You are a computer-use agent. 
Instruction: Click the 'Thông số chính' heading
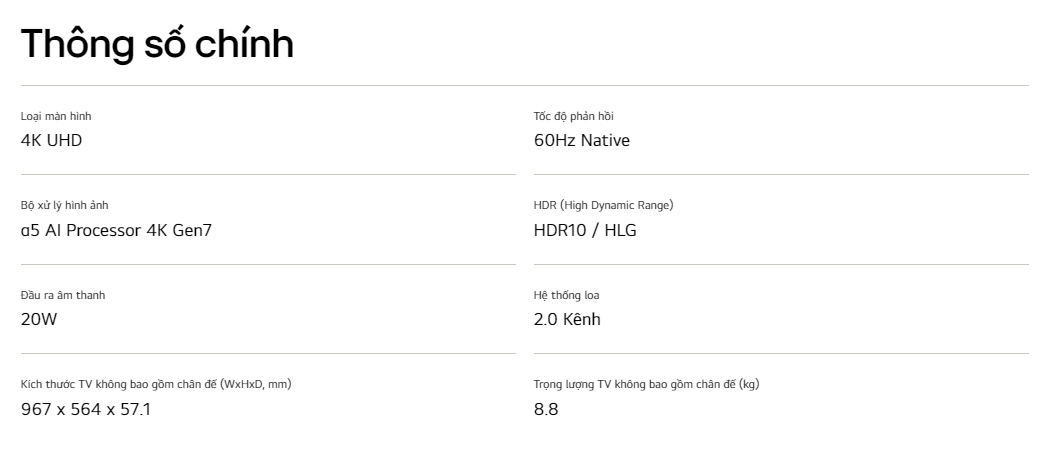[157, 44]
